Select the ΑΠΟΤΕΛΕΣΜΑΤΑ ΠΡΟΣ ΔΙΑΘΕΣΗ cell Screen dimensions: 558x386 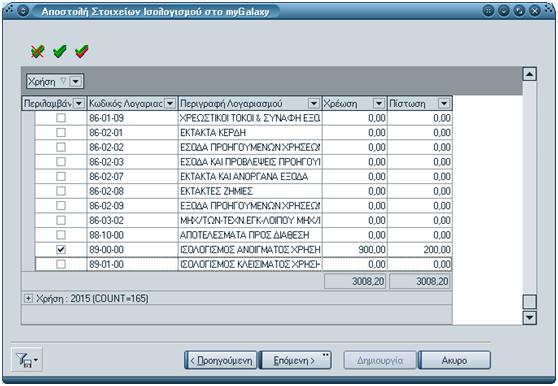coord(250,235)
